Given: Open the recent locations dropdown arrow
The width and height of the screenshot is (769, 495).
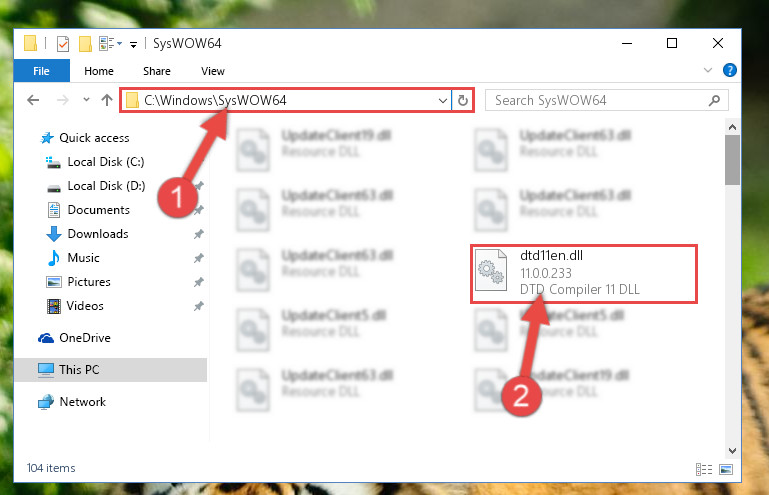Looking at the screenshot, I should point(86,100).
